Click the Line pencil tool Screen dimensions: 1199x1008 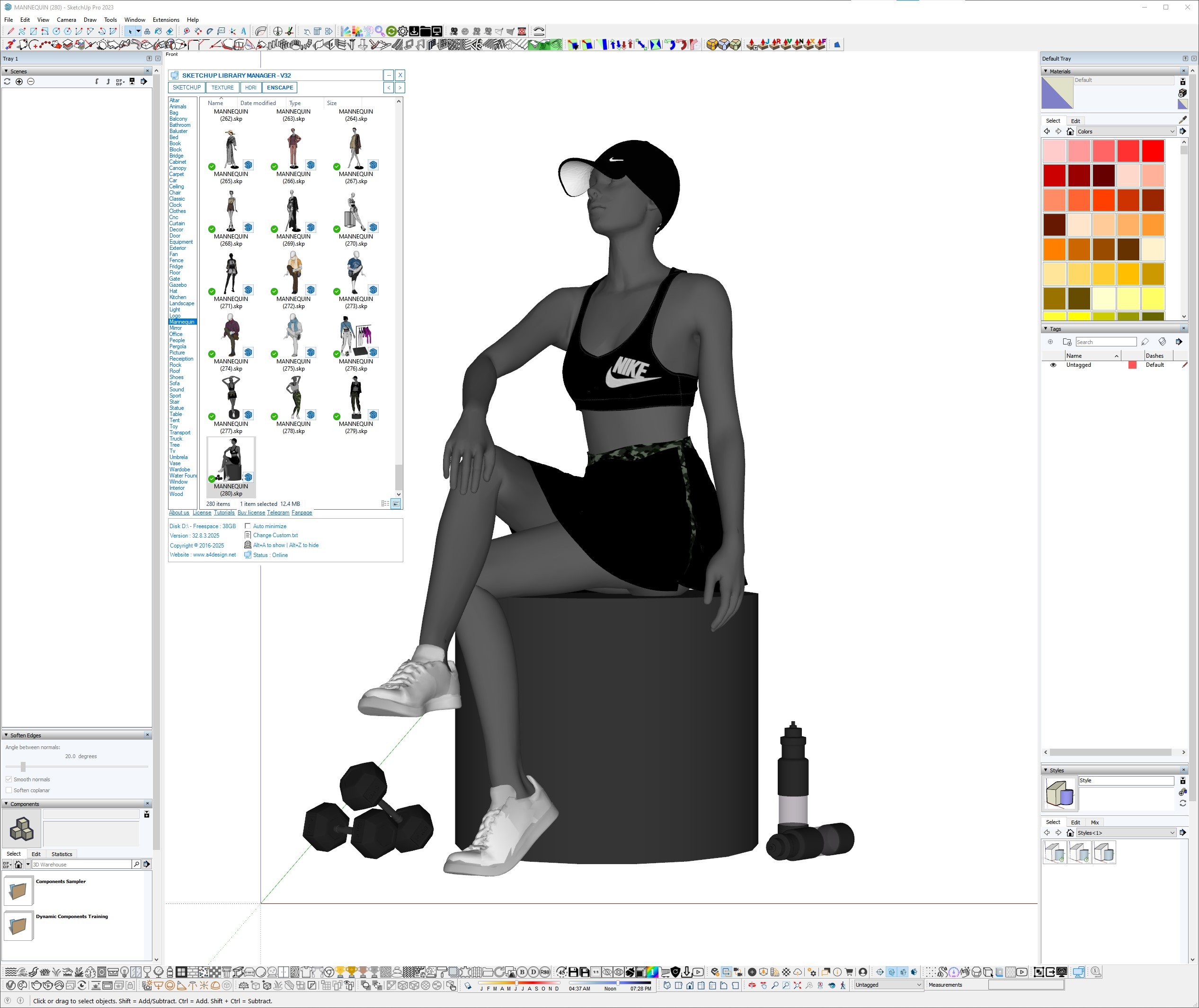click(x=10, y=31)
